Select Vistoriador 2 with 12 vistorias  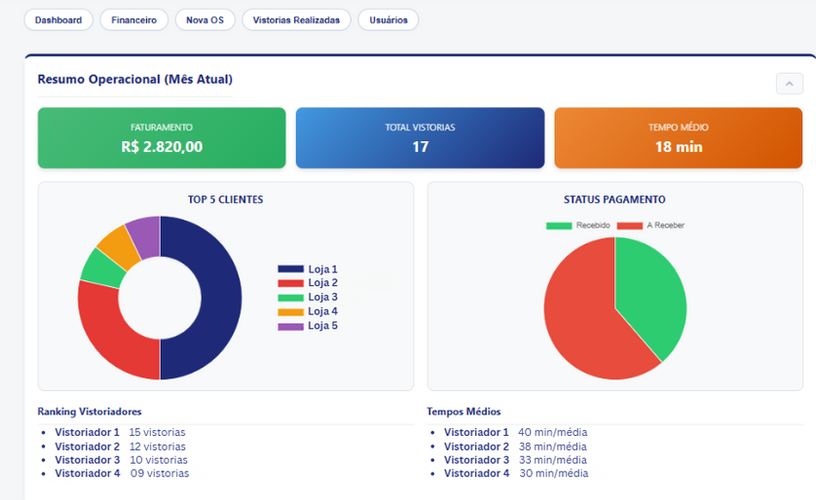120,446
